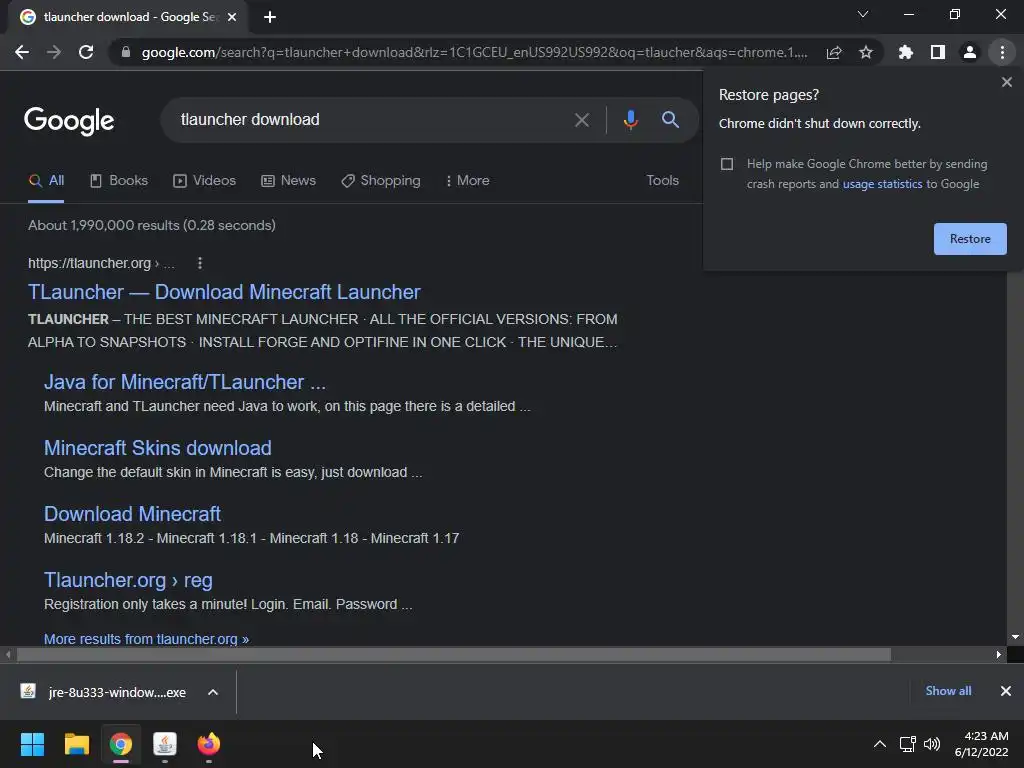Open the Tlauncher.org › reg link
Screen dimensions: 1024x768
pyautogui.click(x=128, y=580)
